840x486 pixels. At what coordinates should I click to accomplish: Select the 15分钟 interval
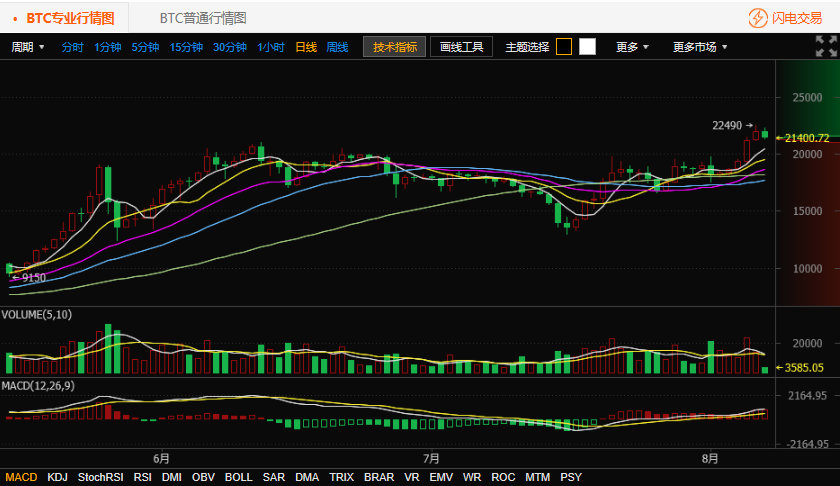pyautogui.click(x=186, y=47)
